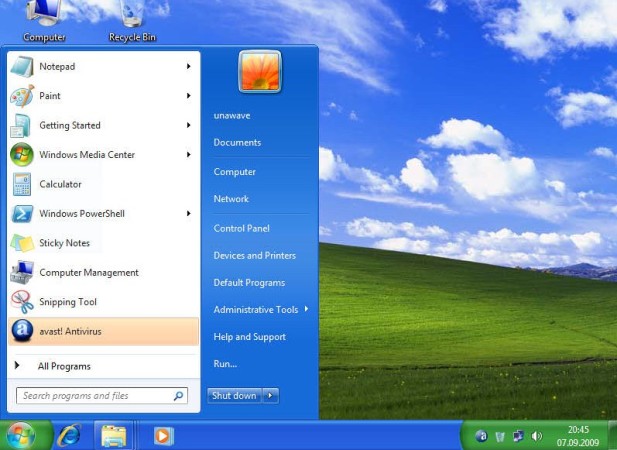Click the Recycle Bin desktop icon
This screenshot has width=617, height=450.
[x=132, y=21]
